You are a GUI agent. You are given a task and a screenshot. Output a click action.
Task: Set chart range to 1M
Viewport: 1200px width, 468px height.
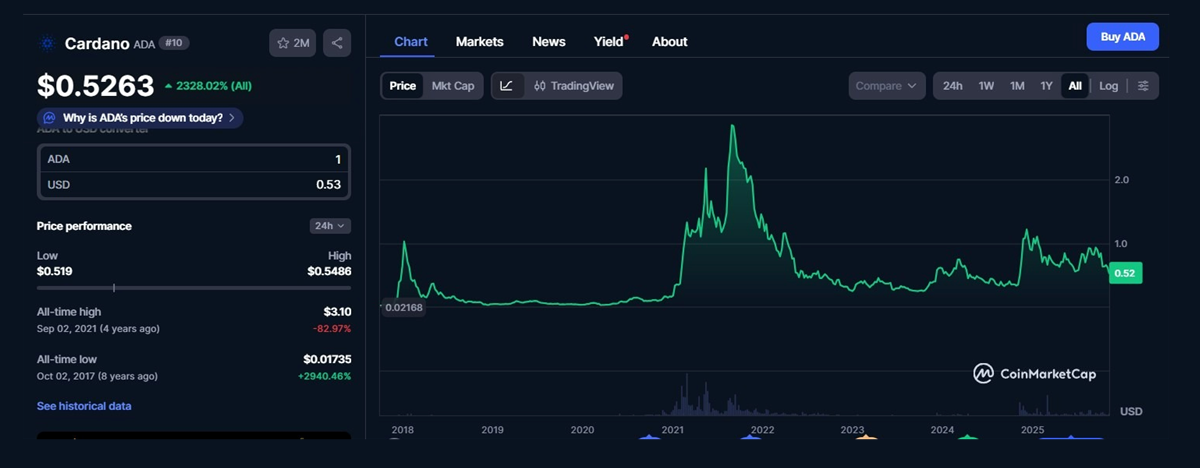(1017, 86)
